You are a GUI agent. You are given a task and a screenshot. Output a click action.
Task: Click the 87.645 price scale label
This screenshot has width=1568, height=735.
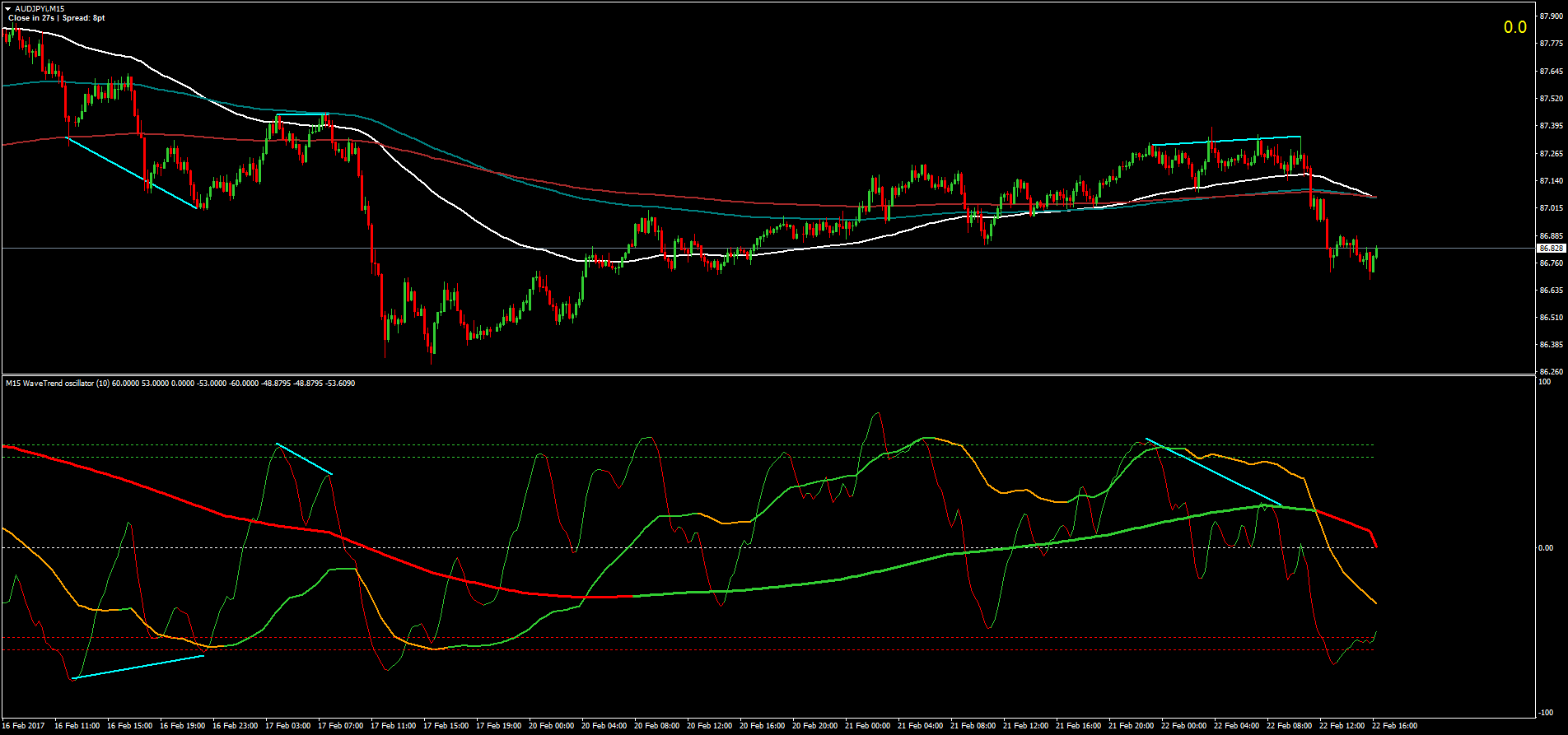1551,72
